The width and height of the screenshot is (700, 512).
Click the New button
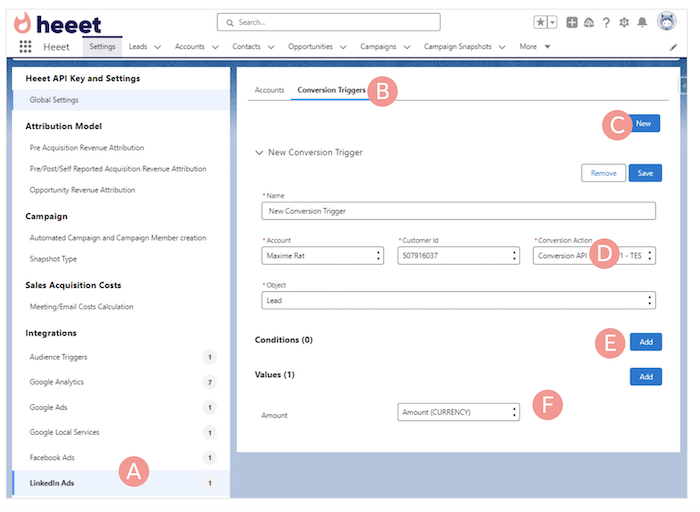(x=643, y=124)
